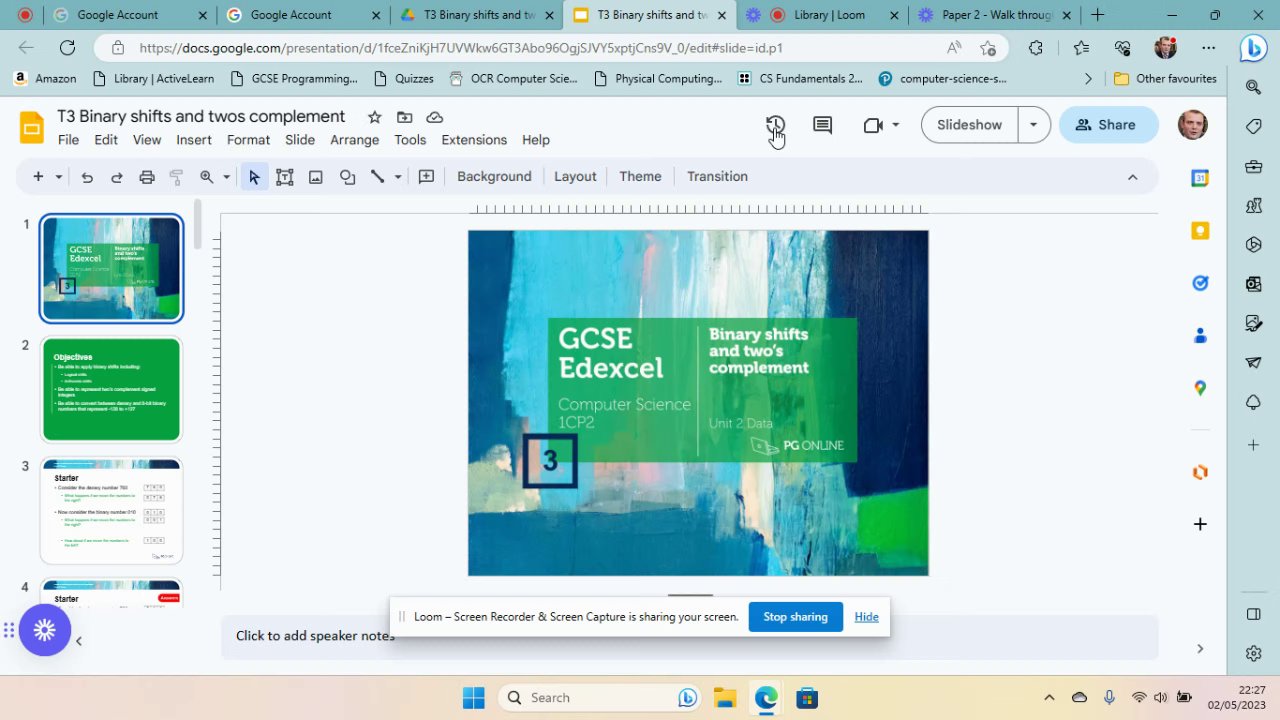Open Bing chat in Edge sidebar
This screenshot has height=720, width=1280.
tap(1253, 48)
